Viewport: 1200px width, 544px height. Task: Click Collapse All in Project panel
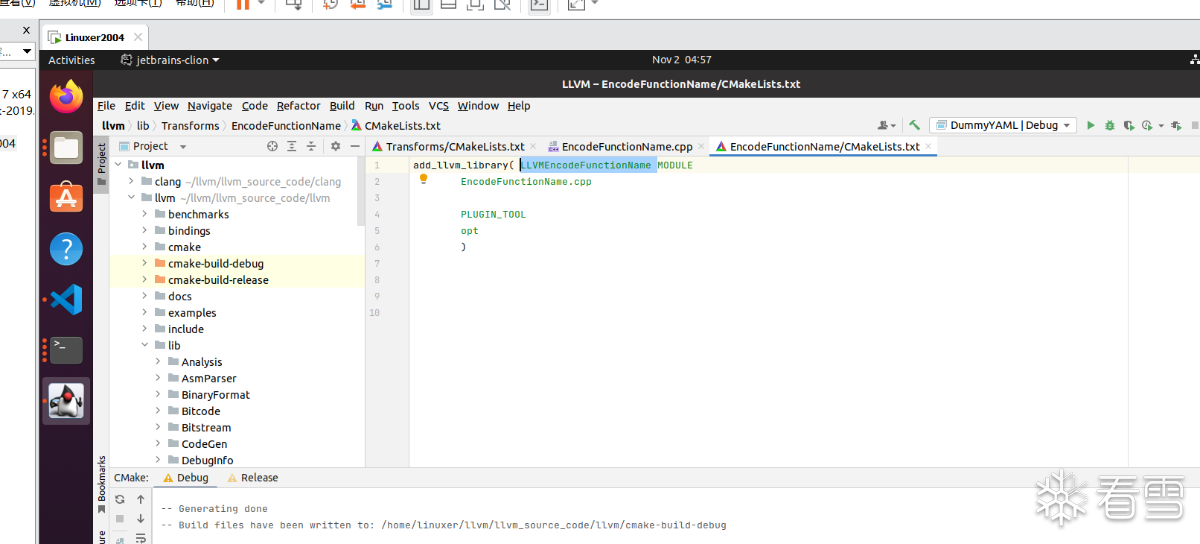(311, 146)
